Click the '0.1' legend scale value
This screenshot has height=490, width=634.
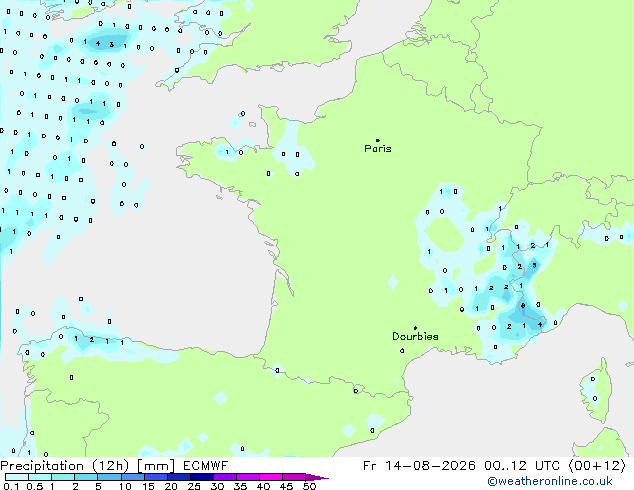(x=11, y=486)
